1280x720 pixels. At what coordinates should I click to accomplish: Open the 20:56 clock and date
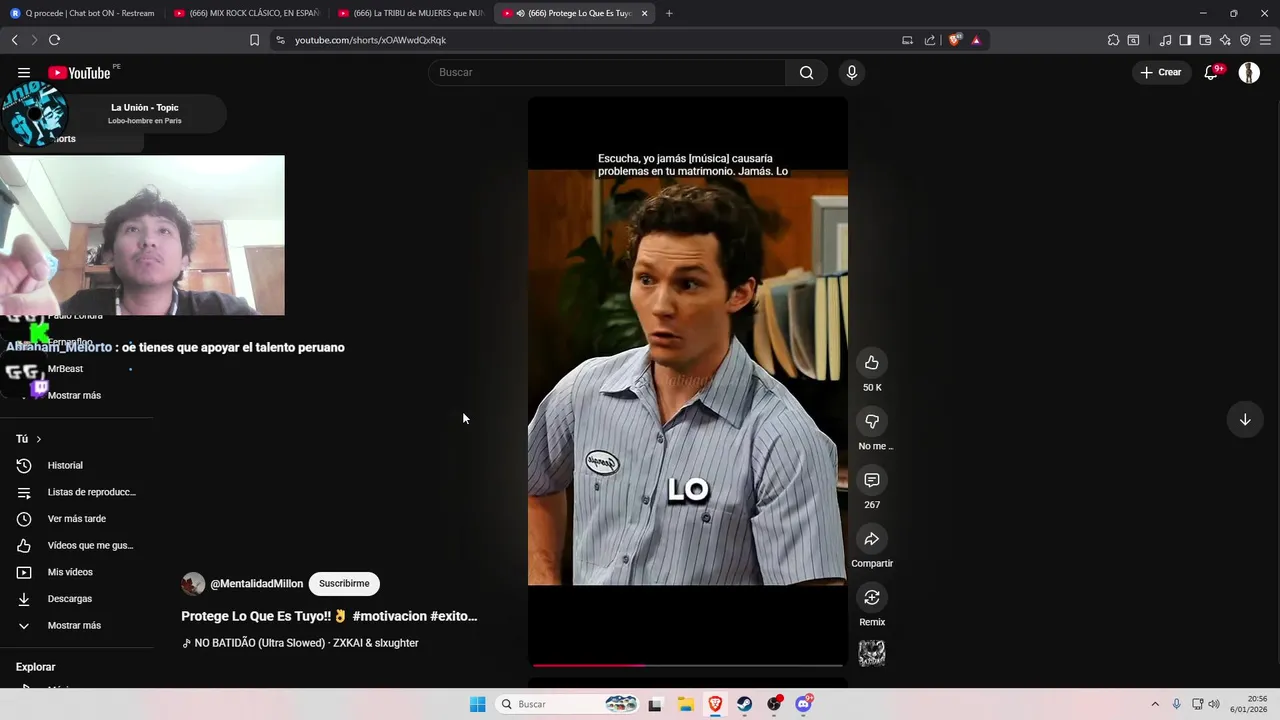point(1250,704)
